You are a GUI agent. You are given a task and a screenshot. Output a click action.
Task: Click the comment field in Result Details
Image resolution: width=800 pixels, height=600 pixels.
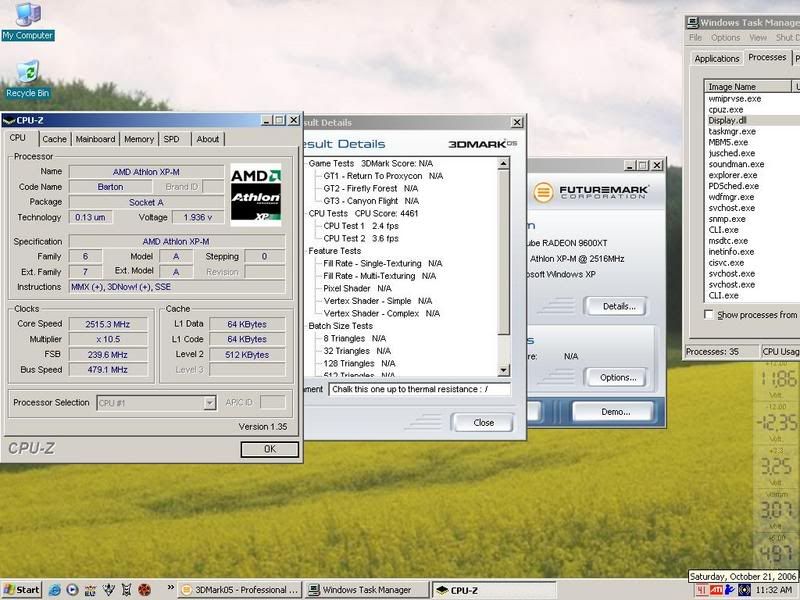click(419, 389)
